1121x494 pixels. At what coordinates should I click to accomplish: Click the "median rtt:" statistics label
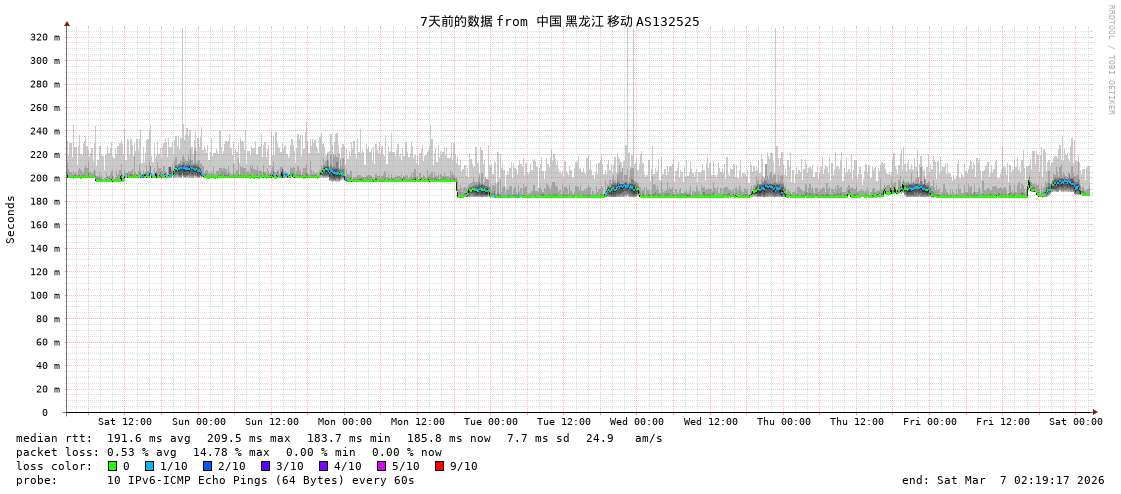tap(54, 438)
